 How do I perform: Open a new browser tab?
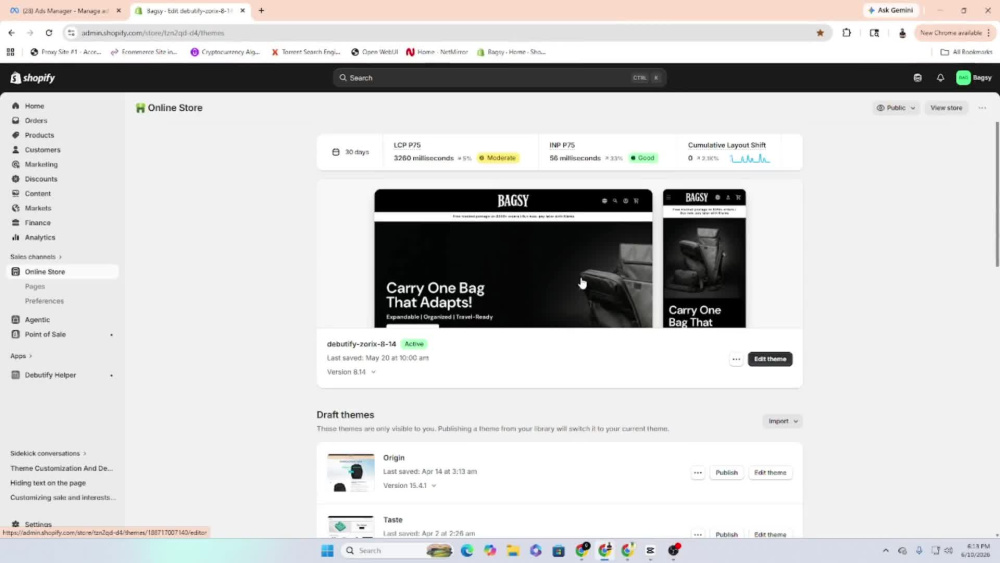click(261, 11)
